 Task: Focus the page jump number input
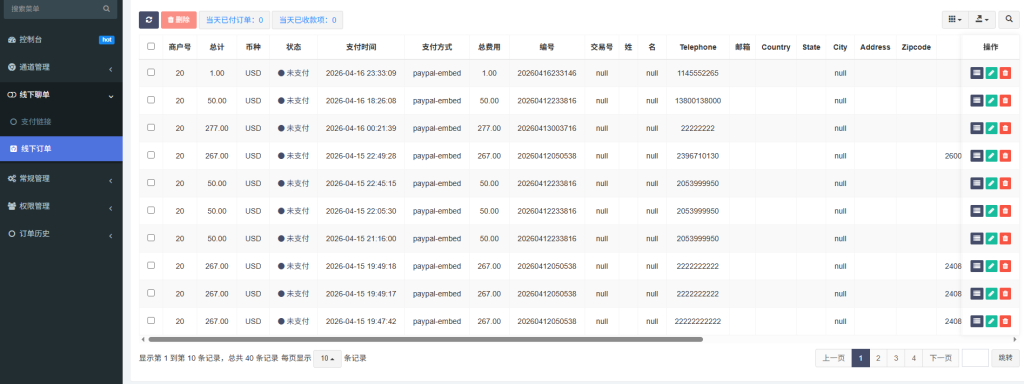975,358
